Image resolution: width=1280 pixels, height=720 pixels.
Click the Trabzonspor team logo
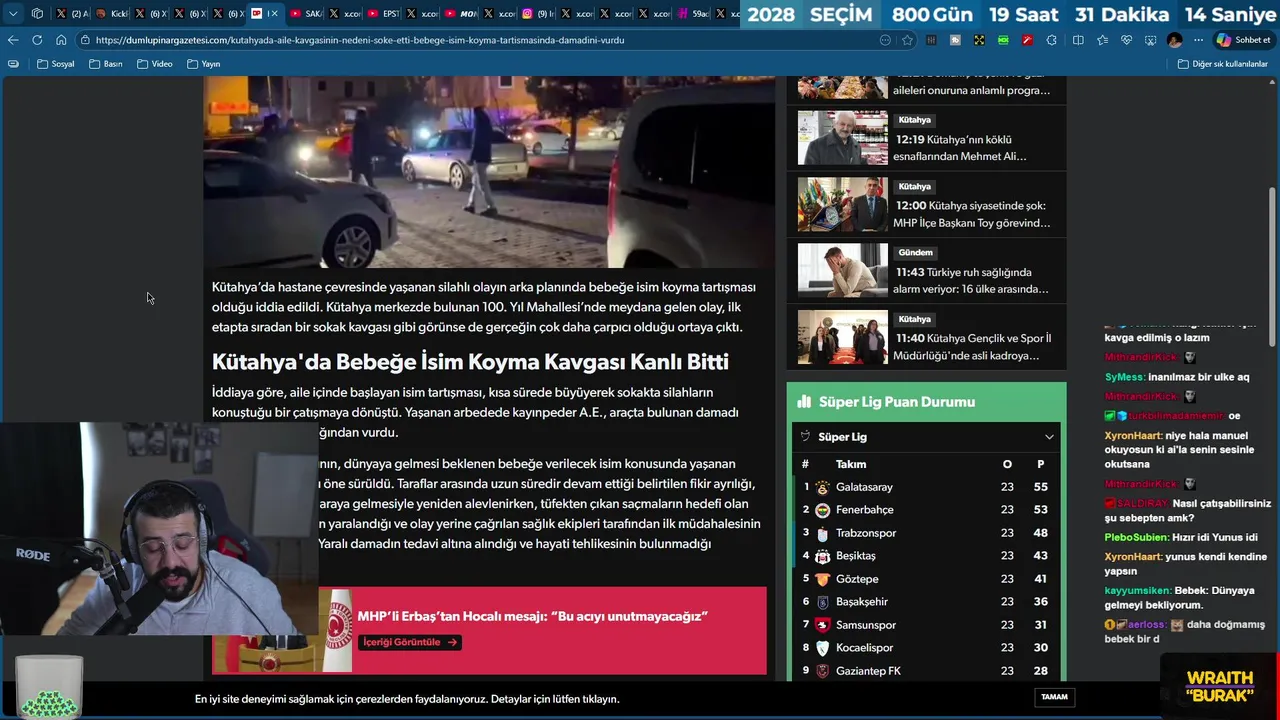(822, 533)
